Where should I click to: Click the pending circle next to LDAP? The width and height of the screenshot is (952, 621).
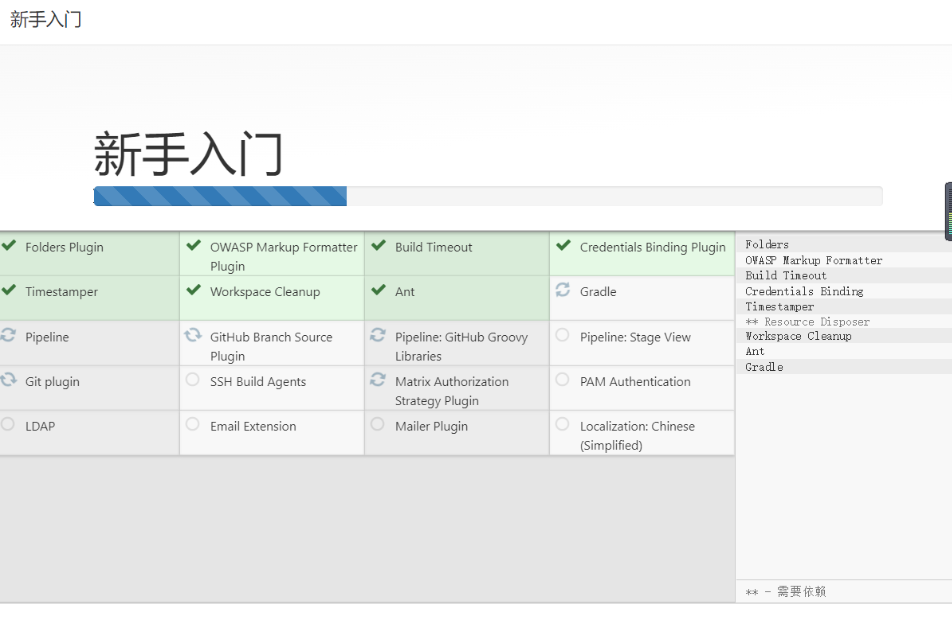[7, 424]
